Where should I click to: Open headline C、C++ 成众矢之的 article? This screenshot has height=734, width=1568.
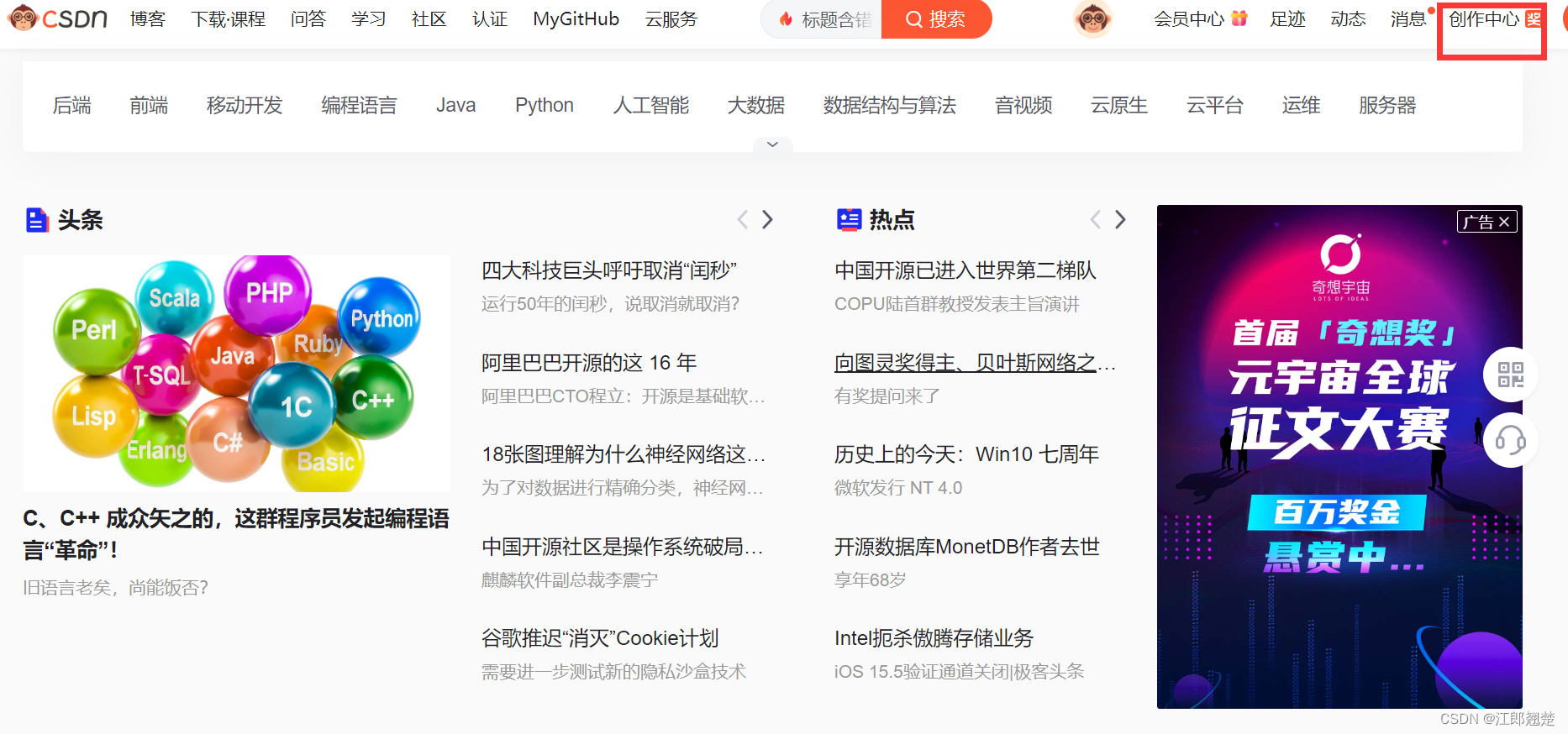tap(236, 534)
